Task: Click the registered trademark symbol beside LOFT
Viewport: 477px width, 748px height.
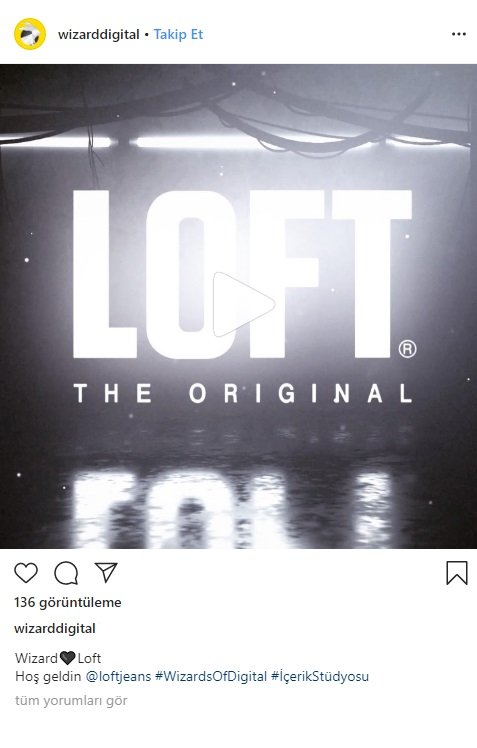Action: [407, 349]
